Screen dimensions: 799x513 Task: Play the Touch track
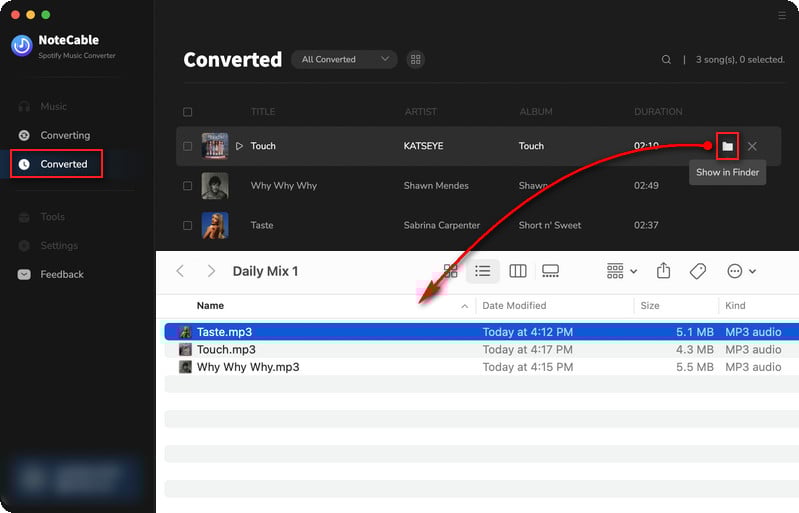[x=239, y=146]
